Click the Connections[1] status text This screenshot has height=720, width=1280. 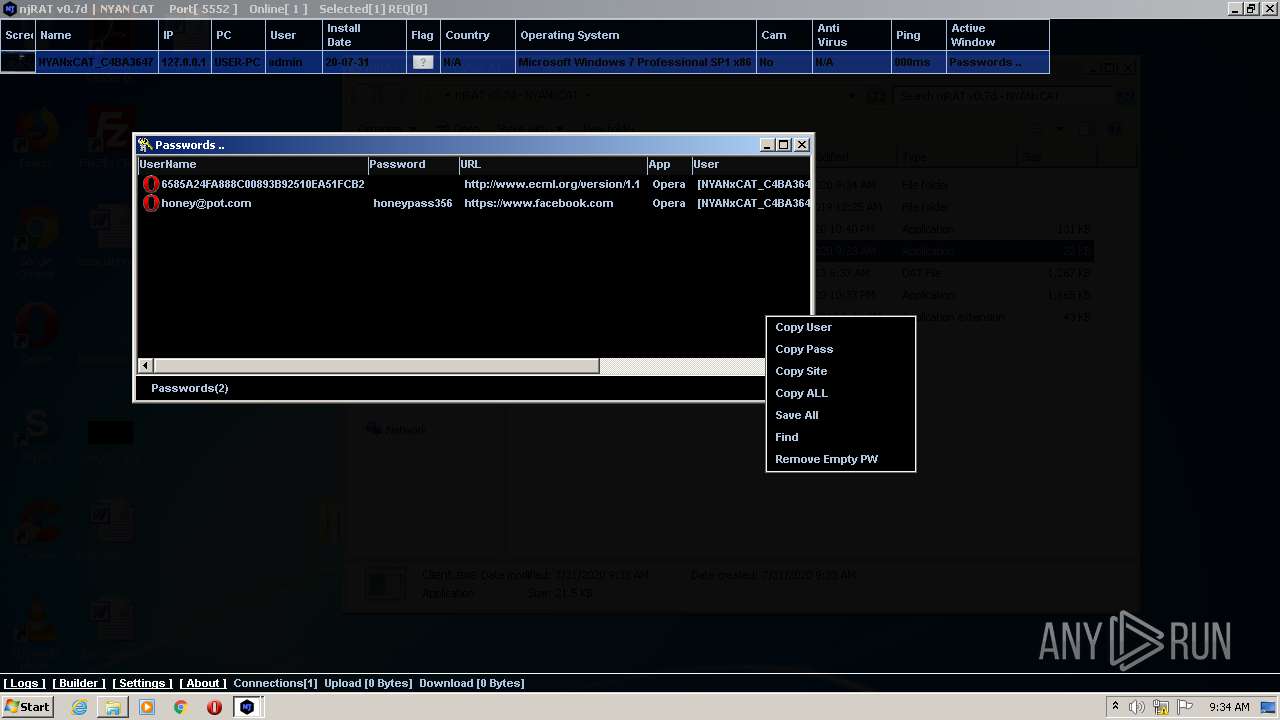tap(275, 683)
